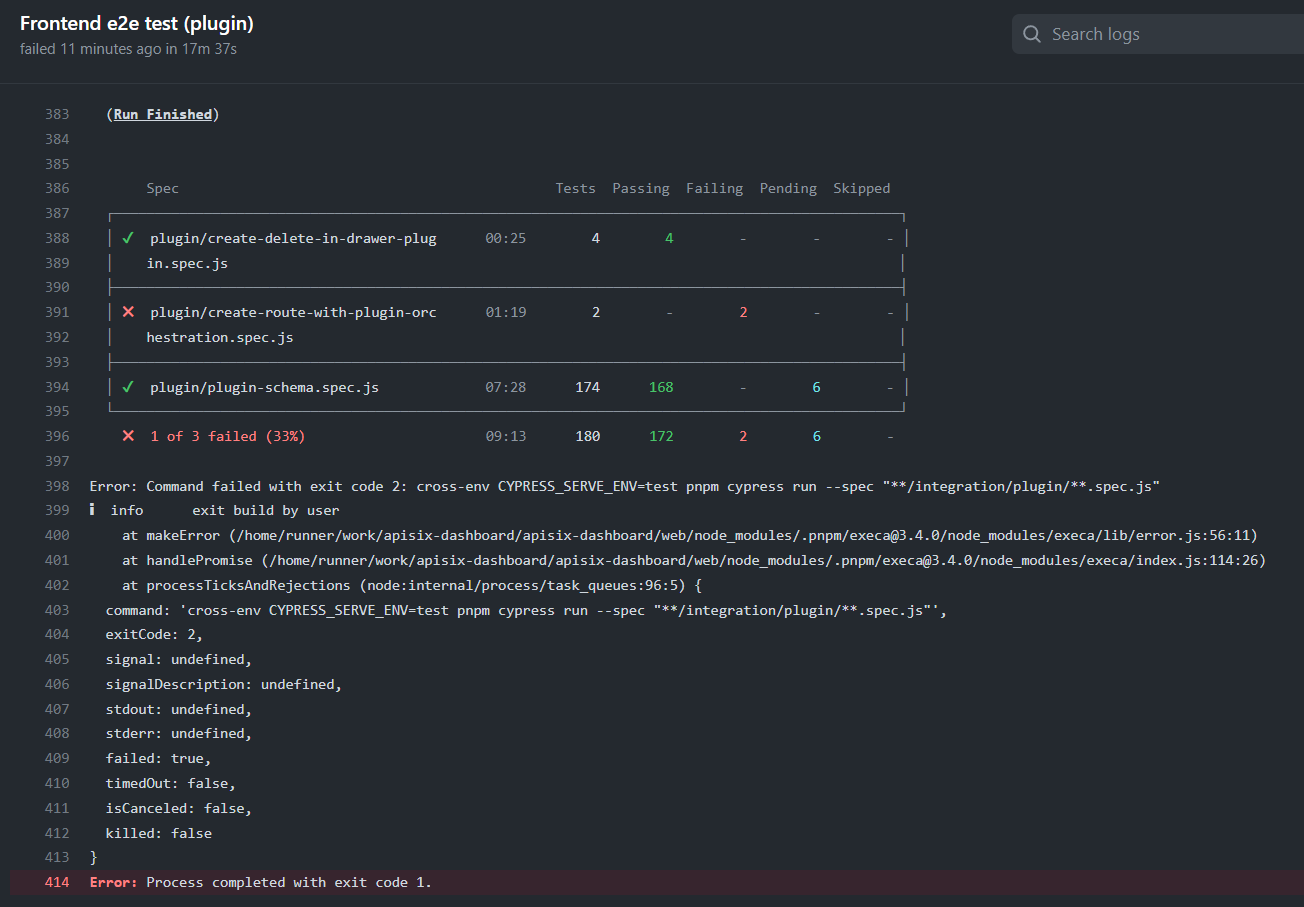Click the 172 total passing count
The height and width of the screenshot is (907, 1304).
click(x=661, y=436)
